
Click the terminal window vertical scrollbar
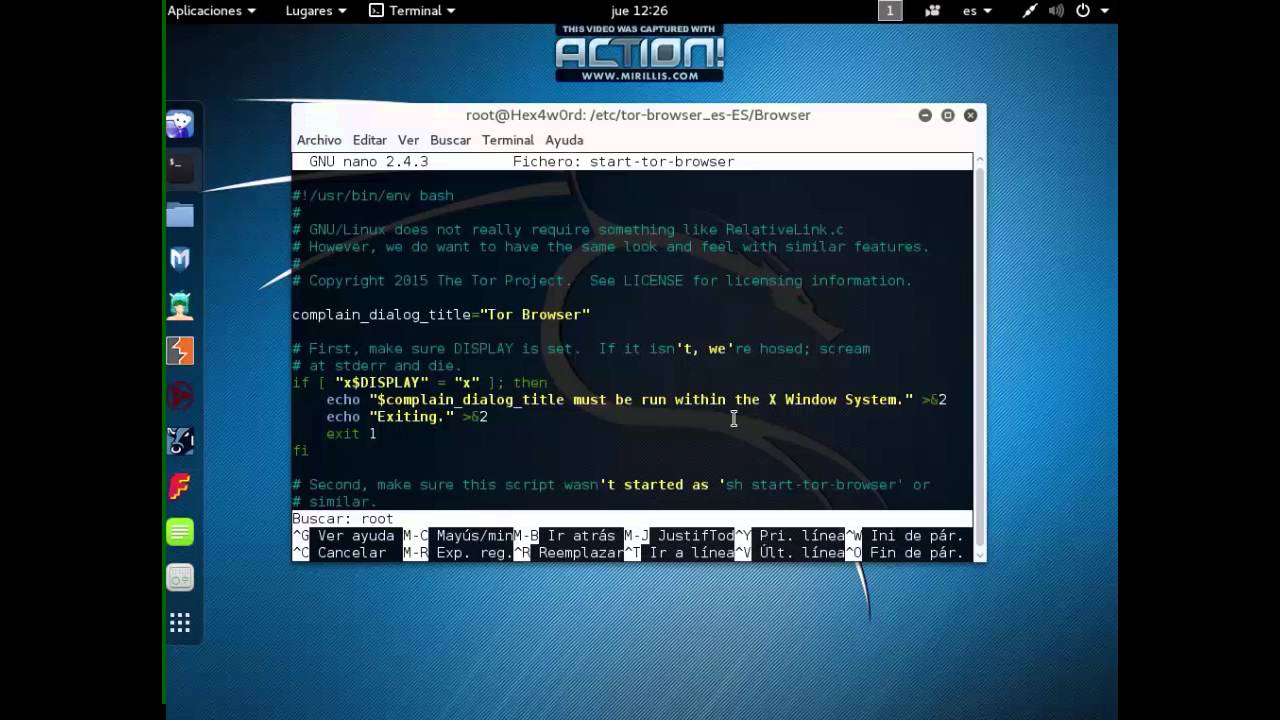click(x=980, y=357)
